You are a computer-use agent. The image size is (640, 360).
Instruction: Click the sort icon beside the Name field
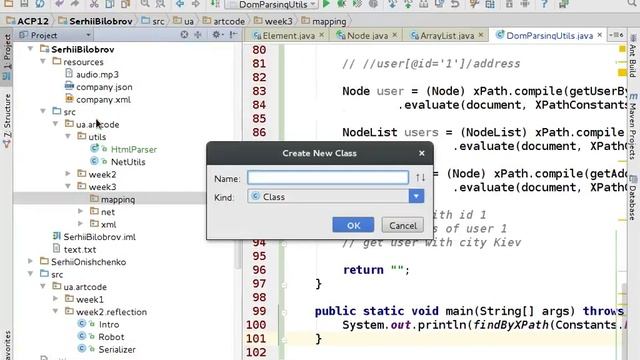(420, 178)
